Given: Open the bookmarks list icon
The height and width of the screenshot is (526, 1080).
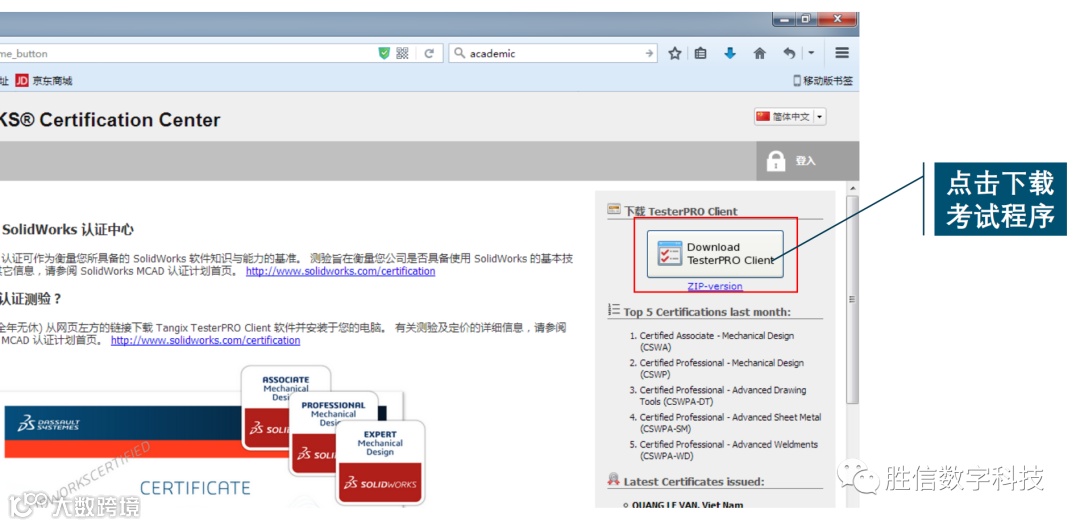Looking at the screenshot, I should point(700,53).
